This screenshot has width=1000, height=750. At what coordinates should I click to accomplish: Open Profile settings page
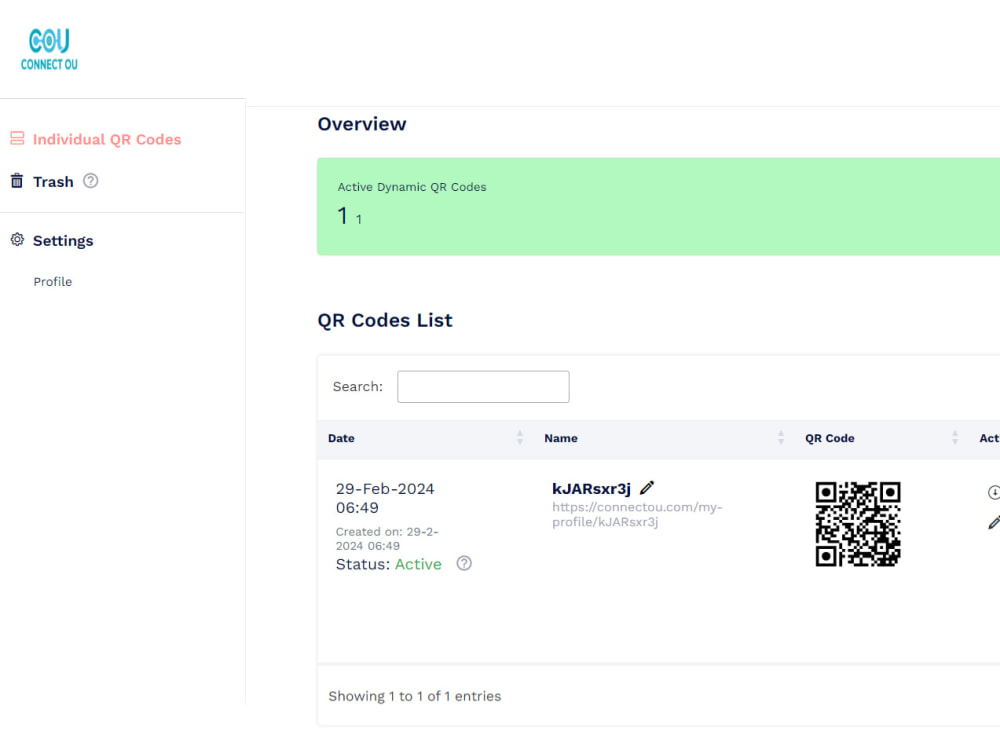(x=53, y=282)
